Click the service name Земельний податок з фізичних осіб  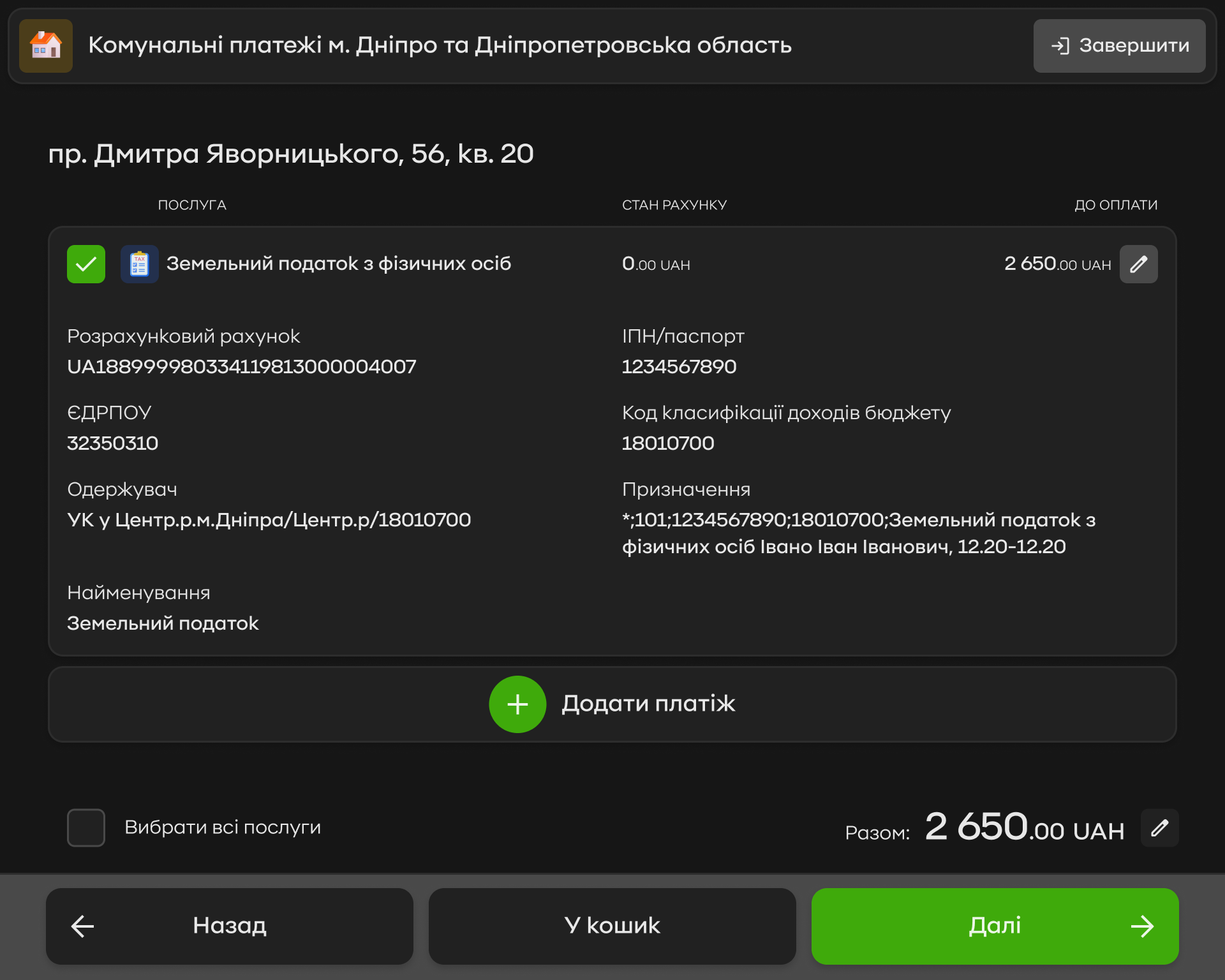(x=339, y=264)
